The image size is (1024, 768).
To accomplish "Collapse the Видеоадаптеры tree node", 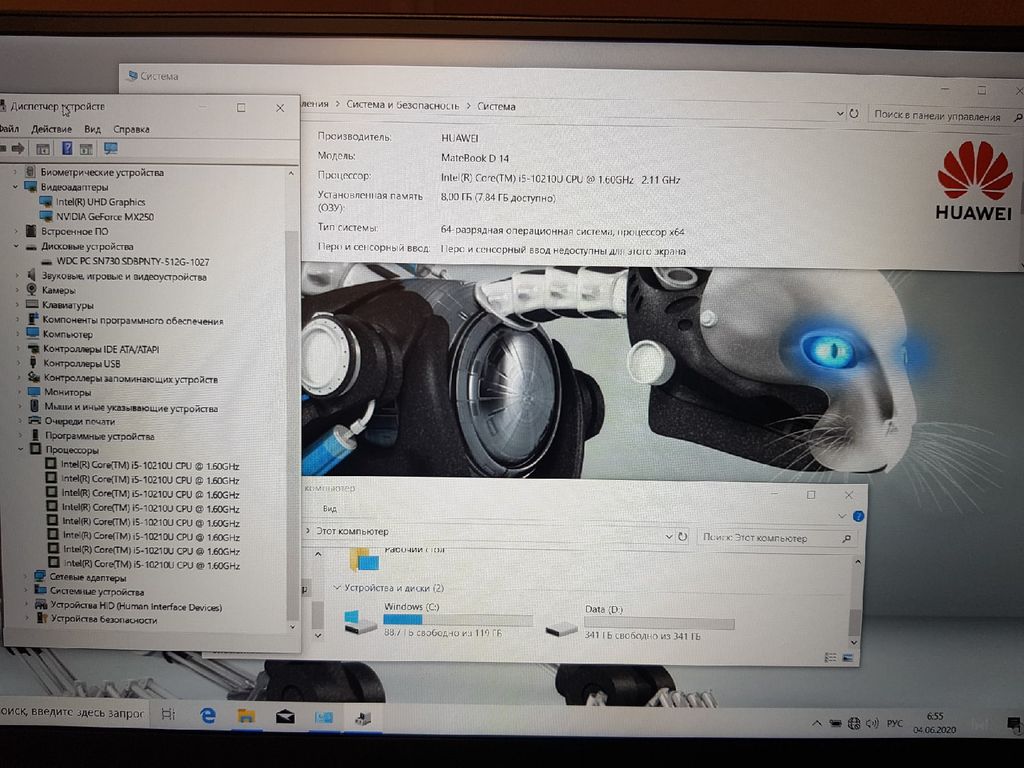I will coord(16,187).
